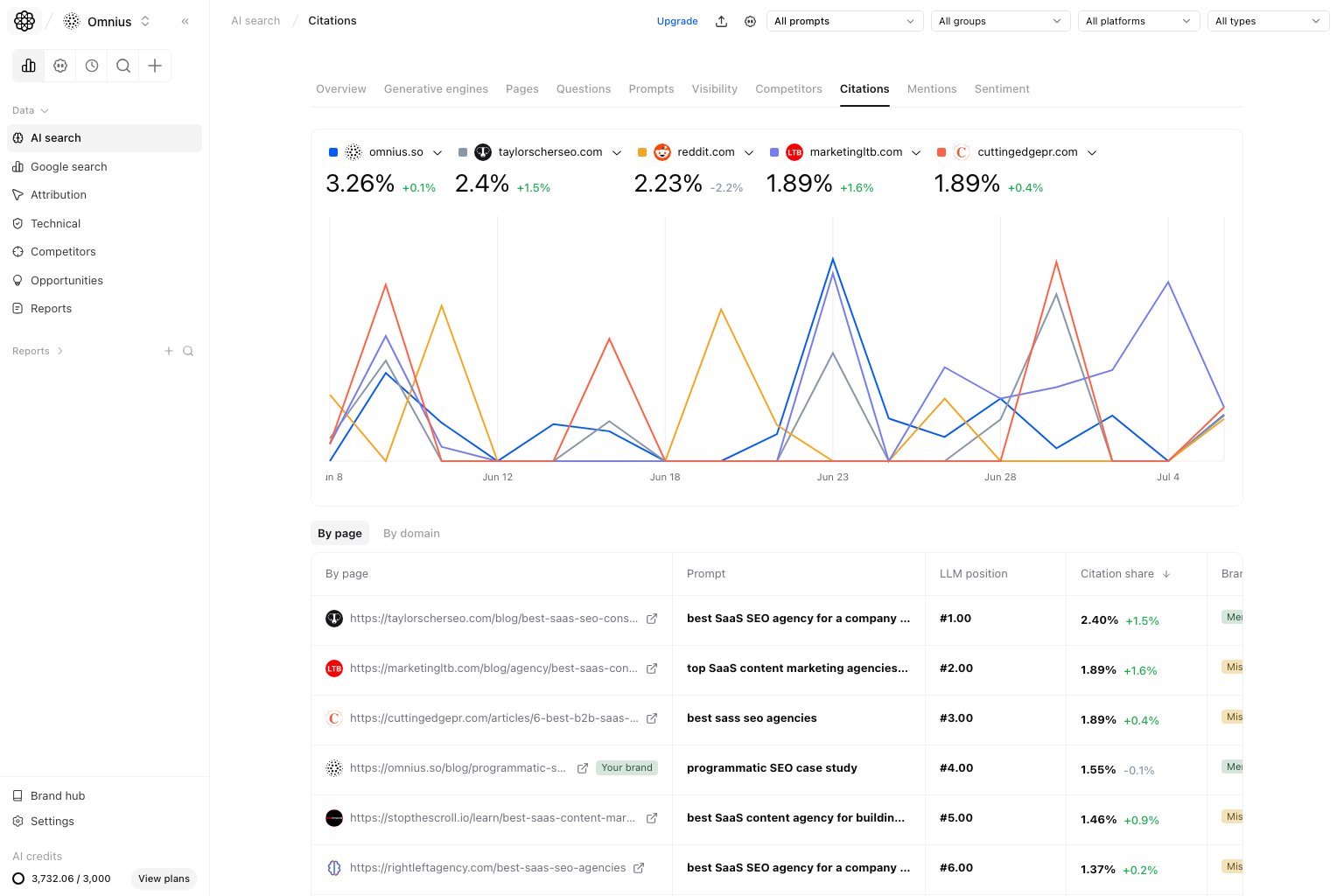This screenshot has width=1344, height=896.
Task: Open the Omnius workspace switcher
Action: click(x=108, y=21)
